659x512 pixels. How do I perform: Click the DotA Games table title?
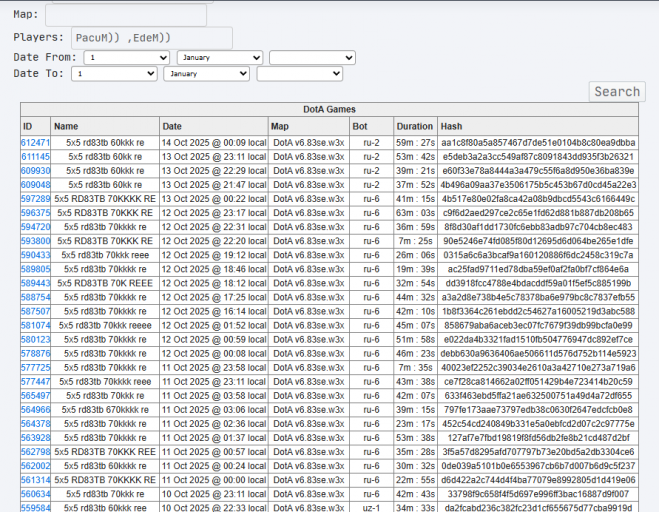330,109
